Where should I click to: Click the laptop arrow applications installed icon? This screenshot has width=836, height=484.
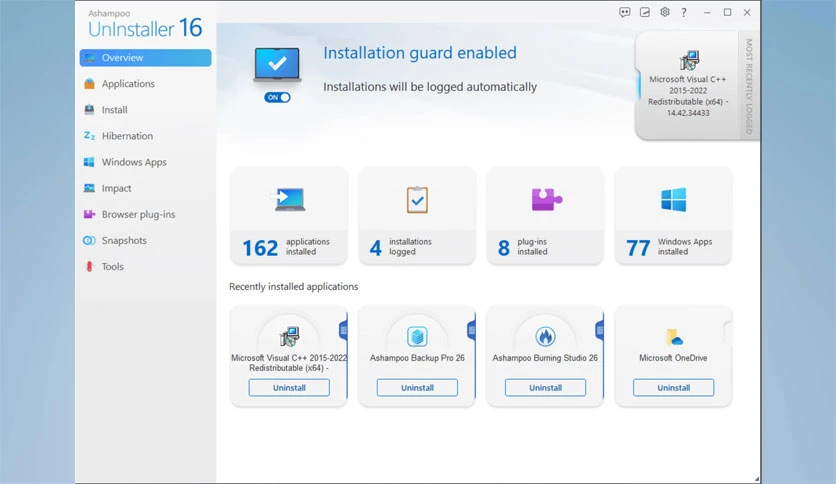tap(288, 200)
